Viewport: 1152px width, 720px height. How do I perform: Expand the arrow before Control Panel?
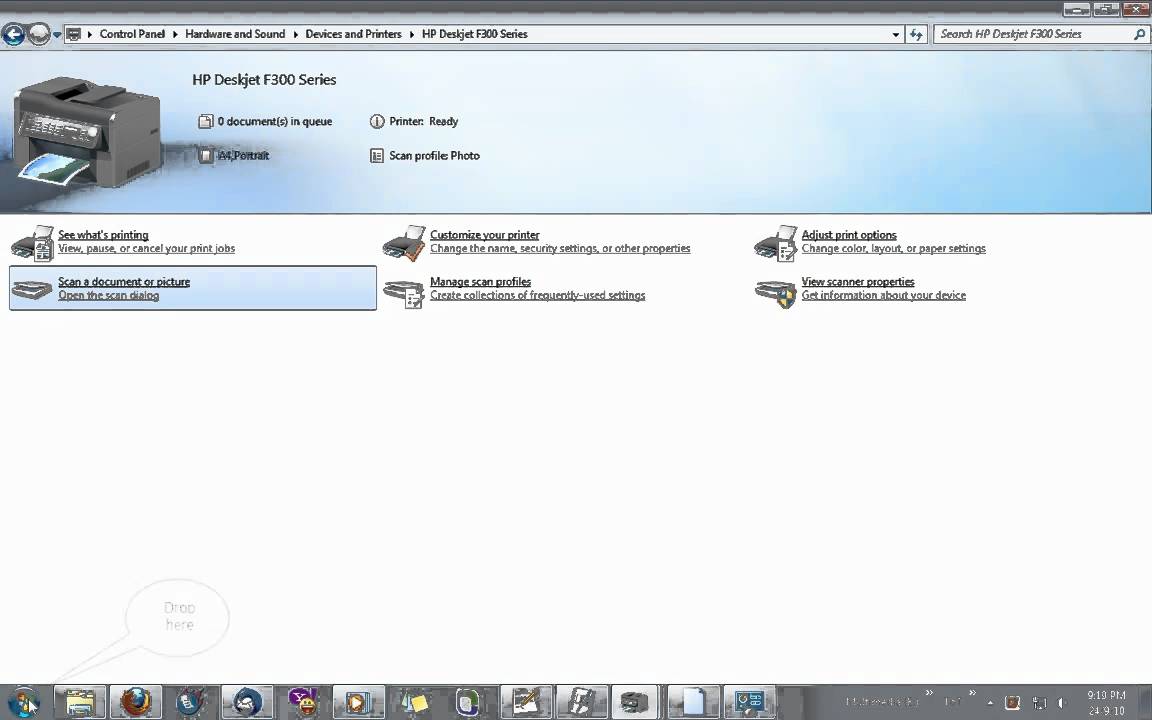[90, 35]
